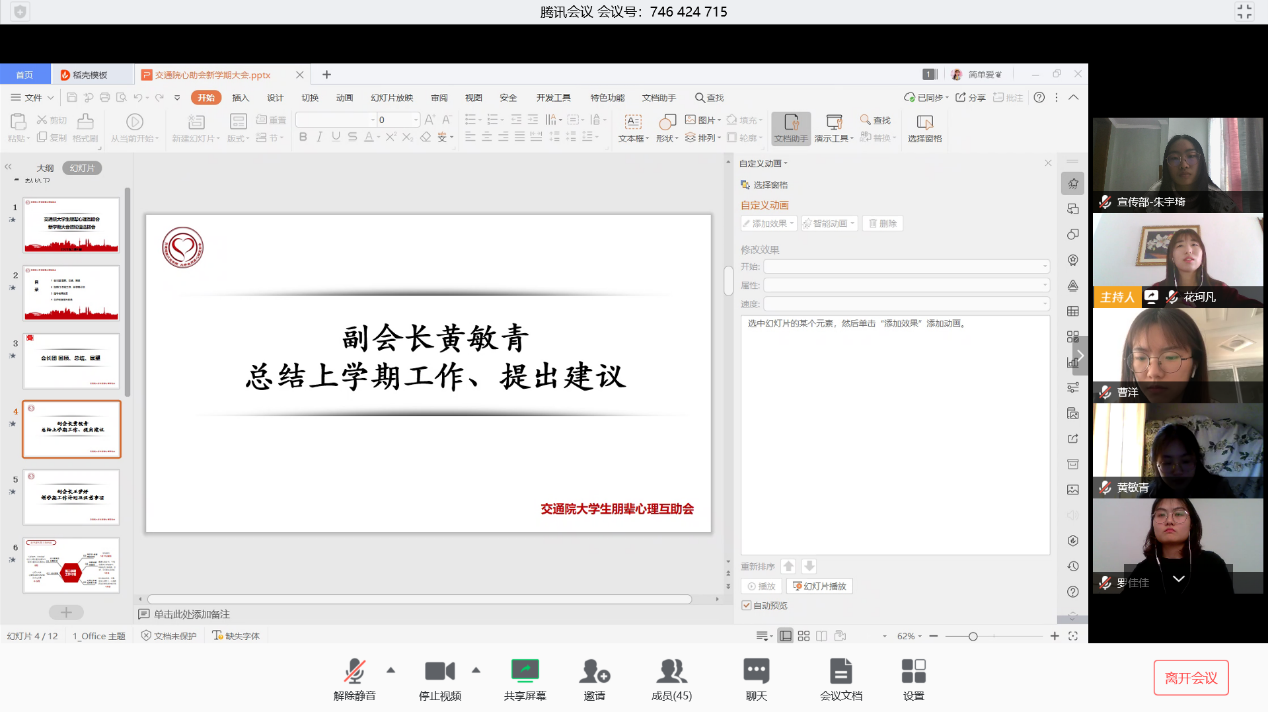Stop the camera video (停止视频)
The height and width of the screenshot is (712, 1268).
[x=440, y=671]
